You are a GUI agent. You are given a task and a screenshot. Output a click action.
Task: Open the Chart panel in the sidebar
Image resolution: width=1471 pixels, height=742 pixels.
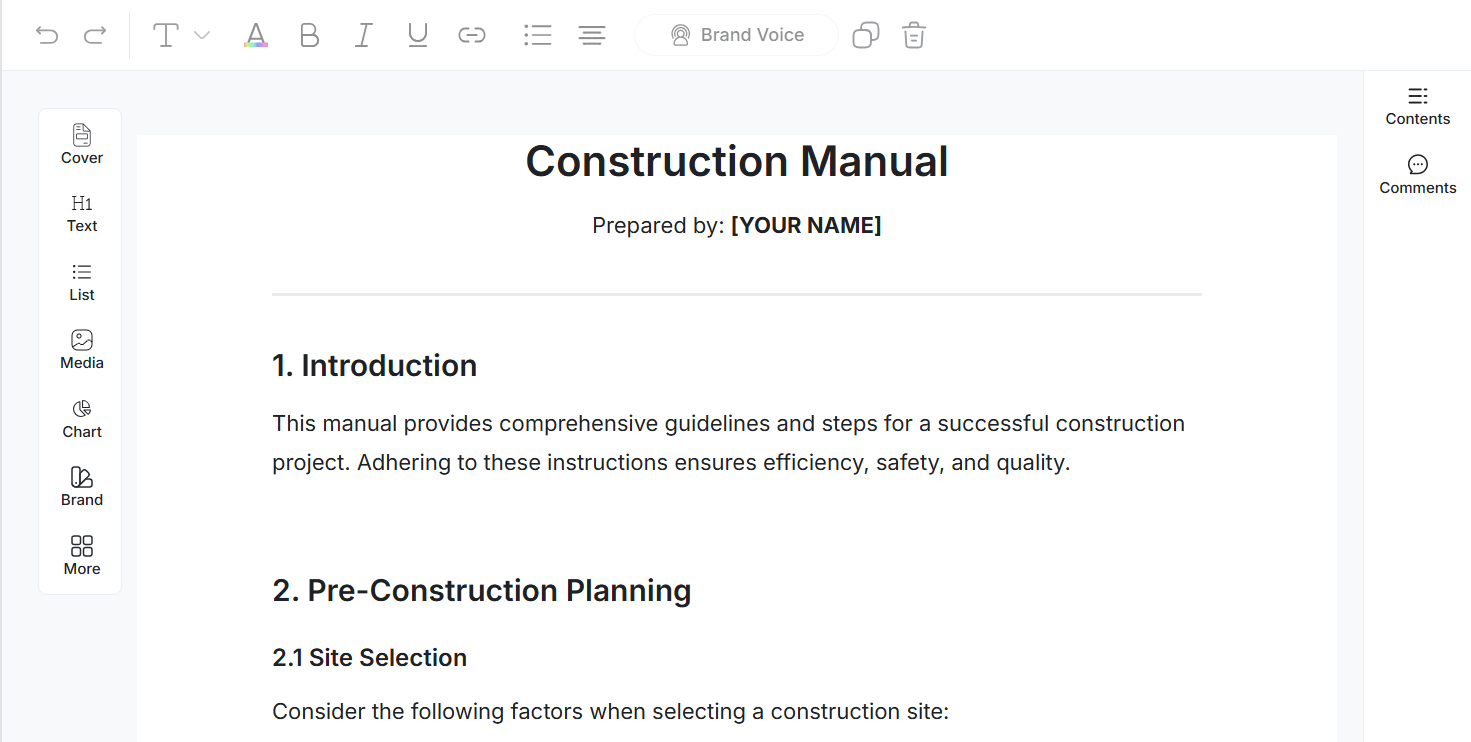81,417
